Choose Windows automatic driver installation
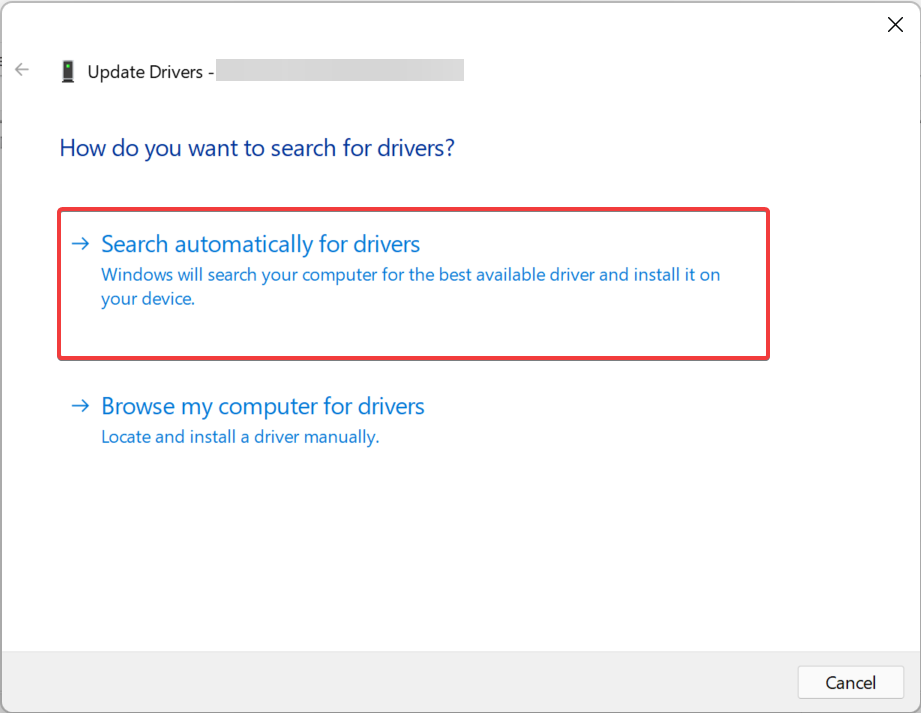This screenshot has height=713, width=921. pos(259,243)
